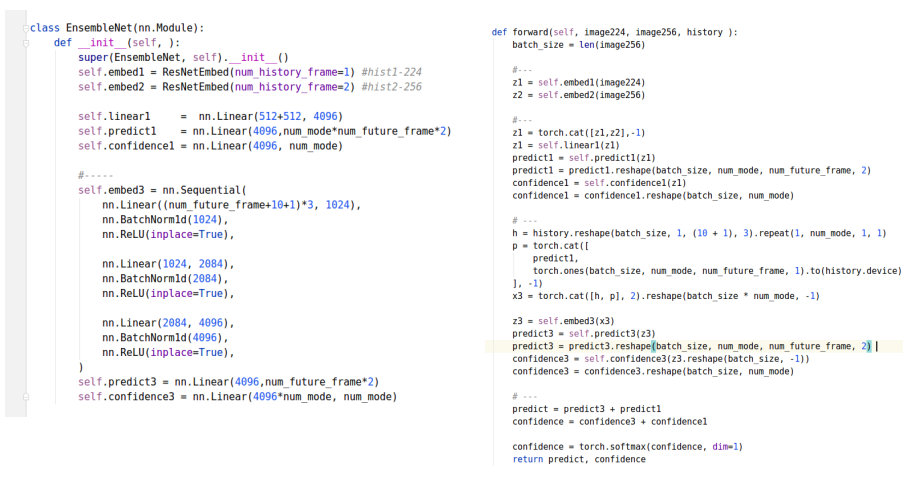Place cursor on super(EnsembleNet, self).__init__() line
This screenshot has height=501, width=922.
pyautogui.click(x=183, y=58)
